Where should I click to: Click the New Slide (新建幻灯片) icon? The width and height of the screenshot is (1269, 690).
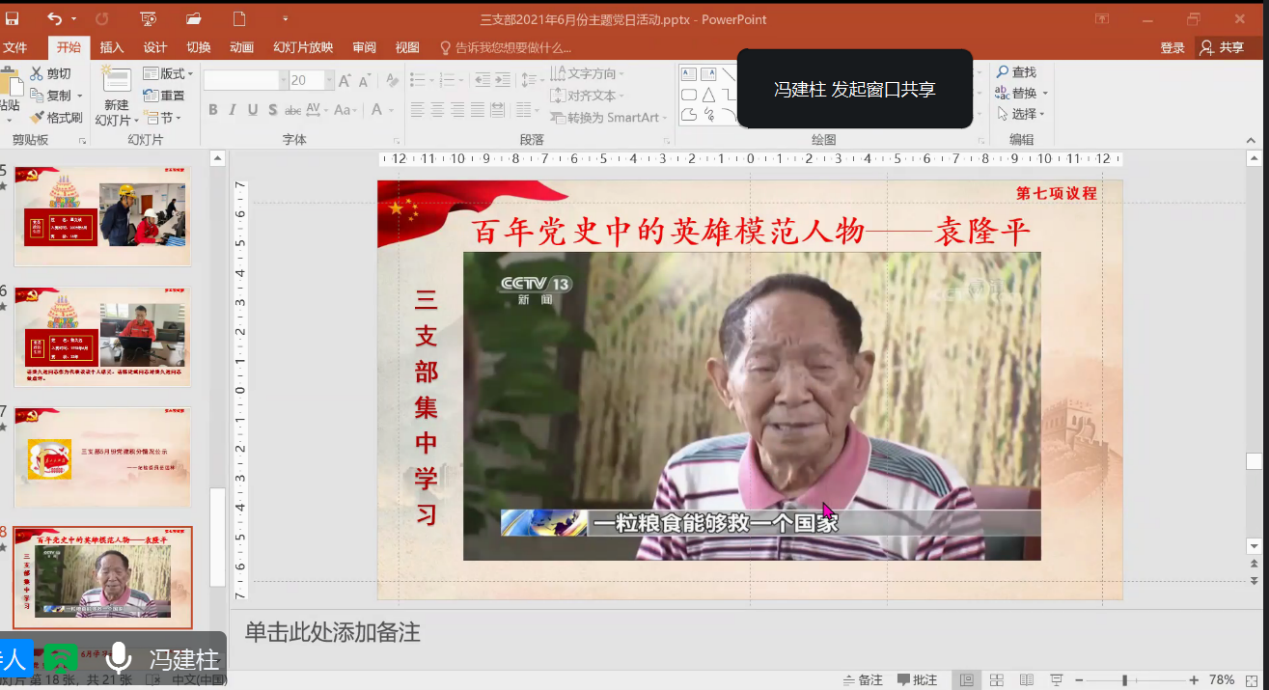[x=116, y=82]
